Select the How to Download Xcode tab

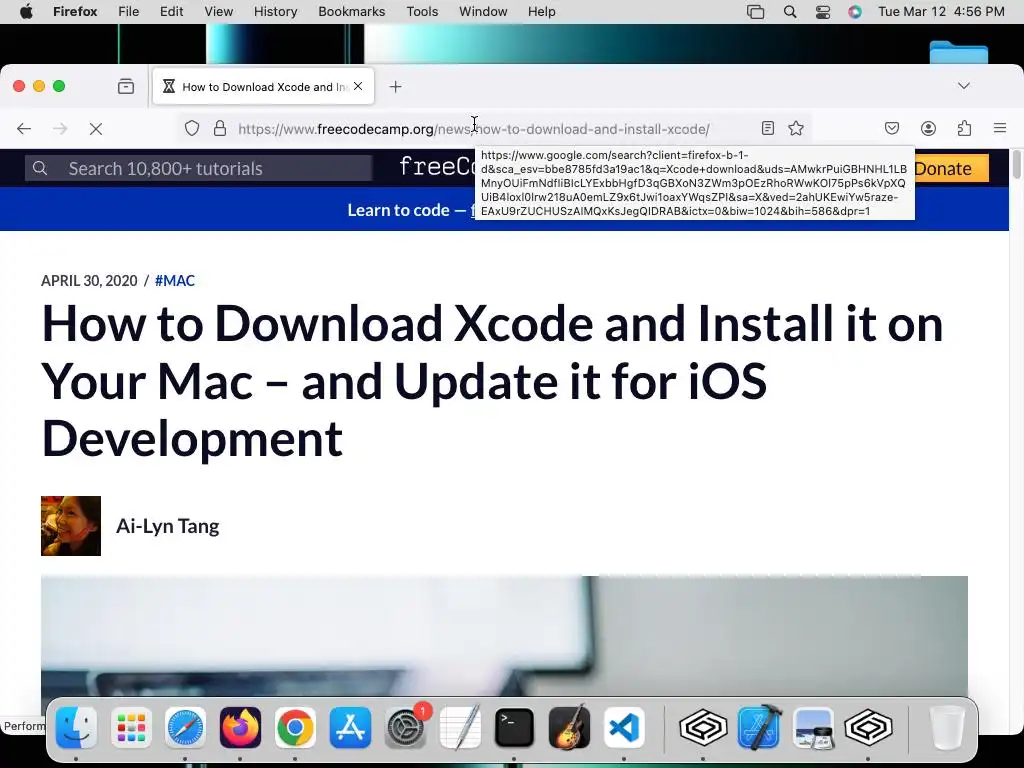pyautogui.click(x=263, y=86)
